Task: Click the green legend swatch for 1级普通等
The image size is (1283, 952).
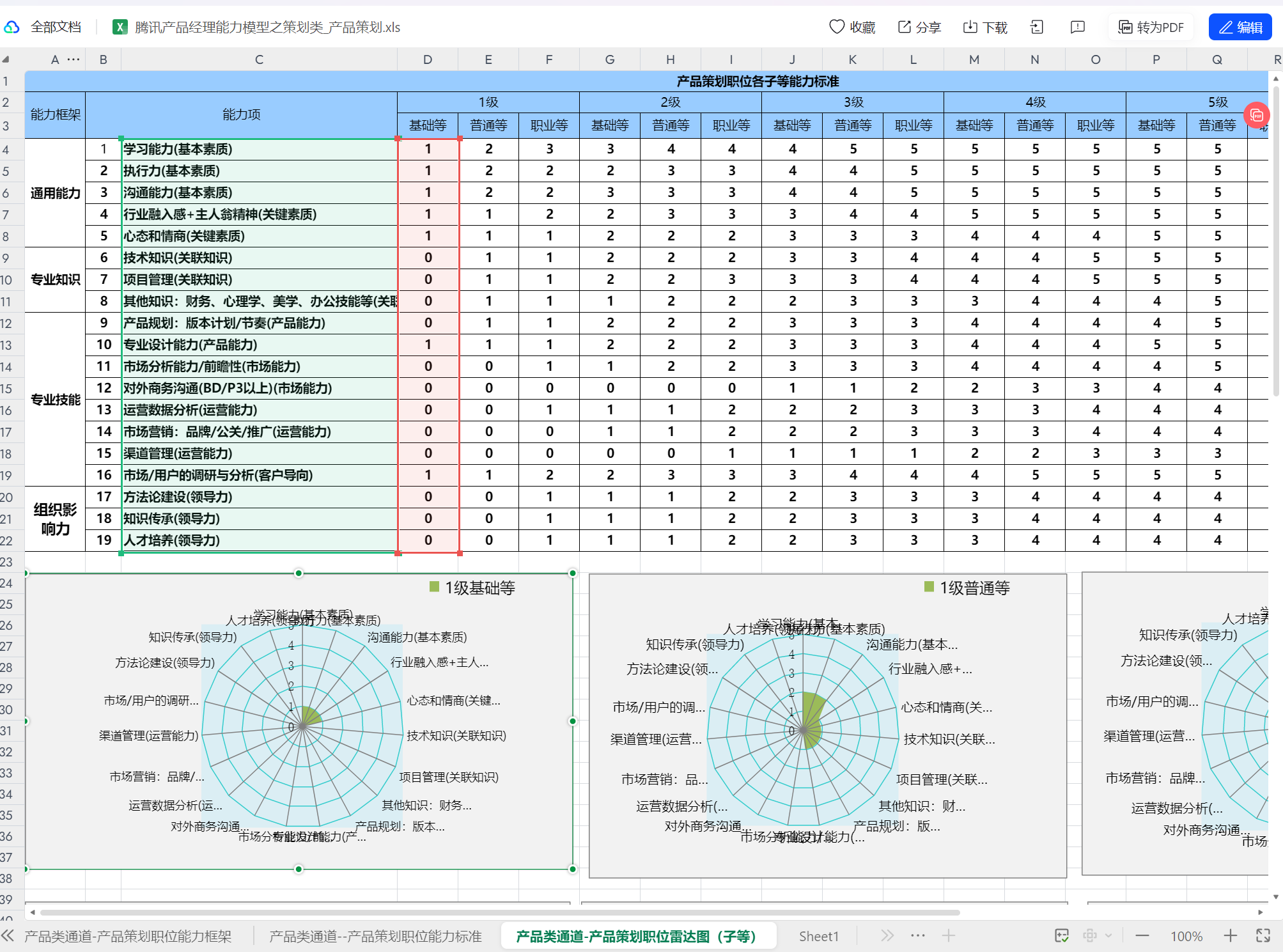Action: (x=929, y=587)
